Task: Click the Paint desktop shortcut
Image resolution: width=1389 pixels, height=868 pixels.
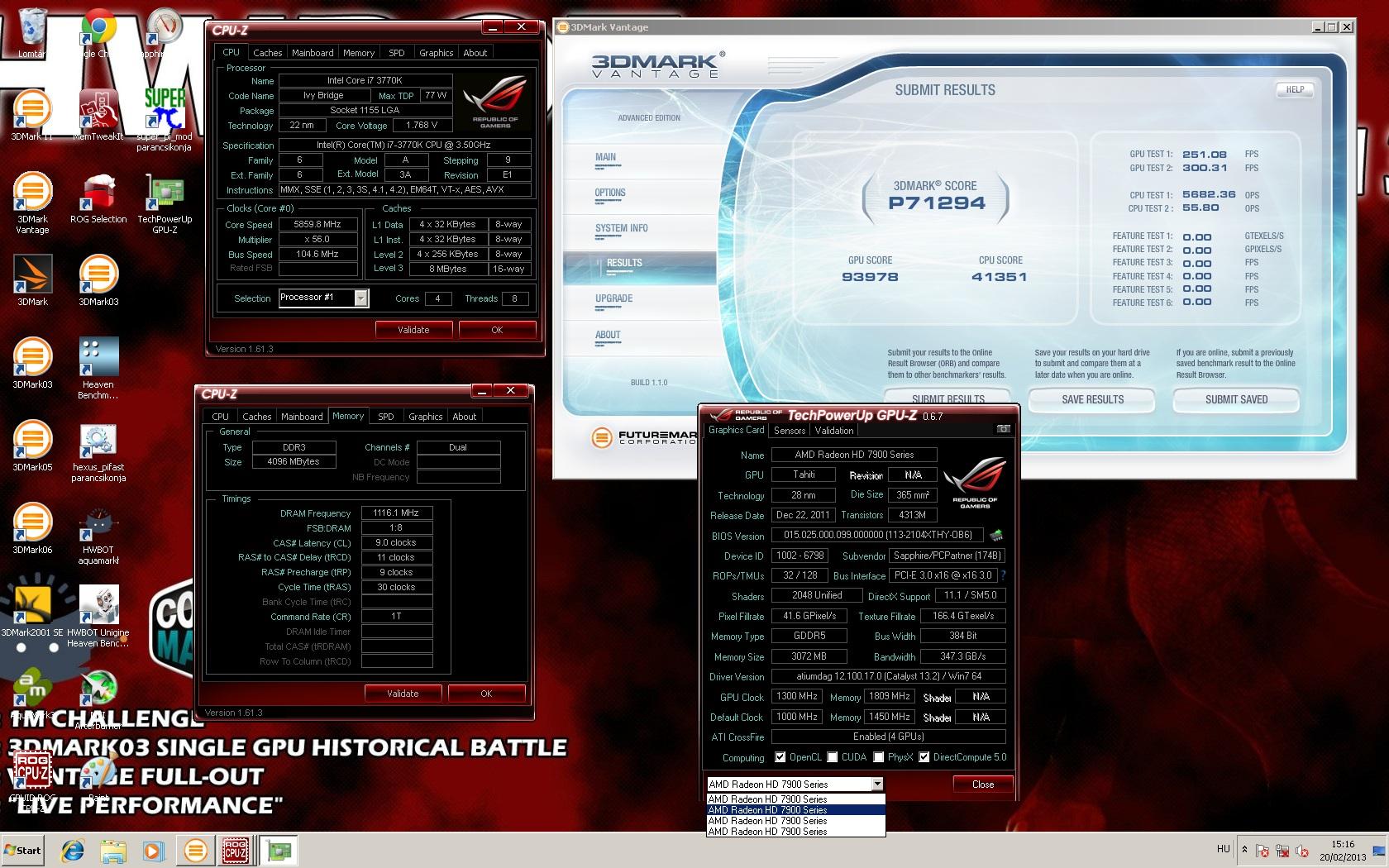Action: coord(98,775)
